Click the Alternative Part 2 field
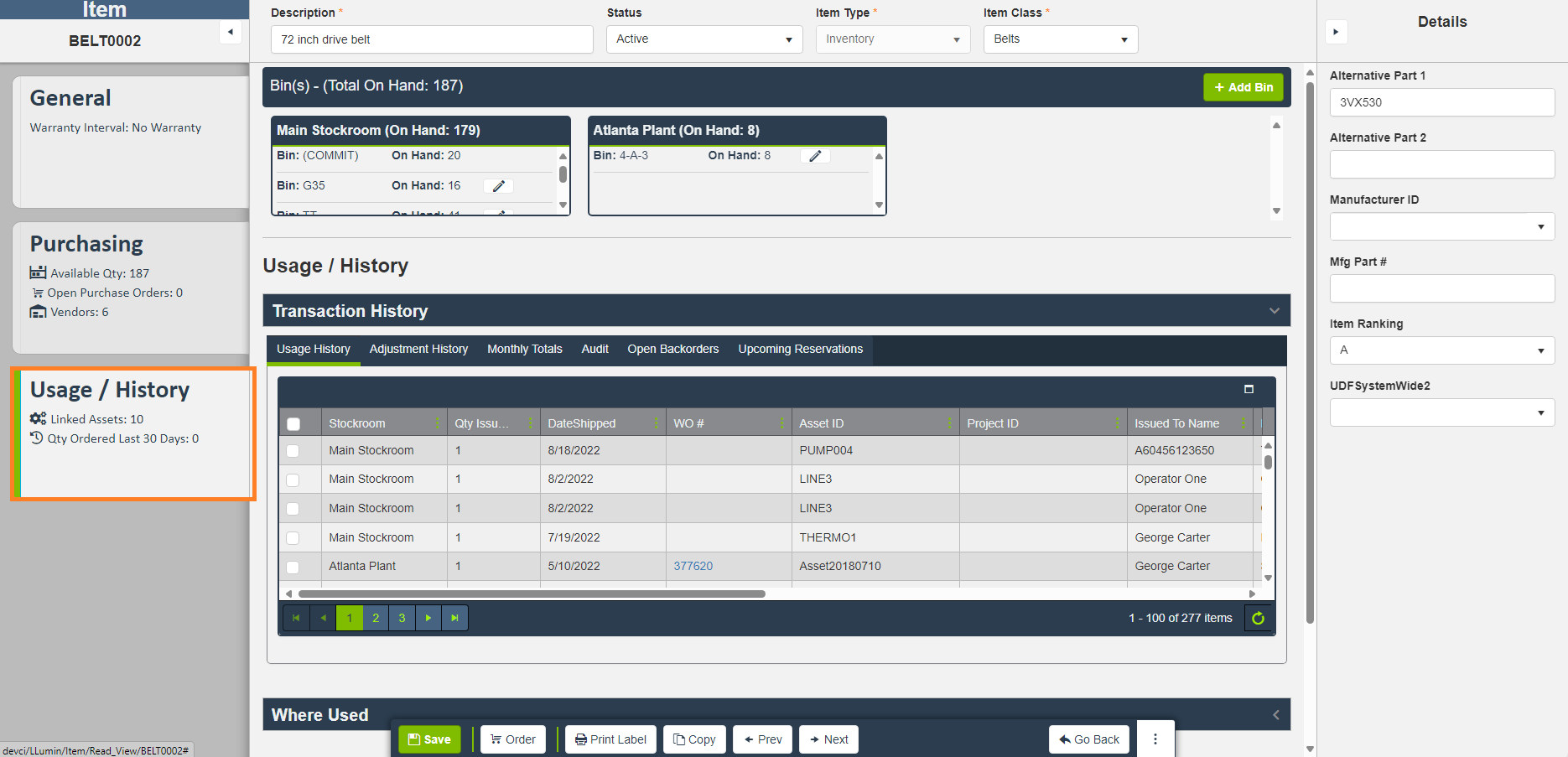This screenshot has height=757, width=1568. 1441,164
